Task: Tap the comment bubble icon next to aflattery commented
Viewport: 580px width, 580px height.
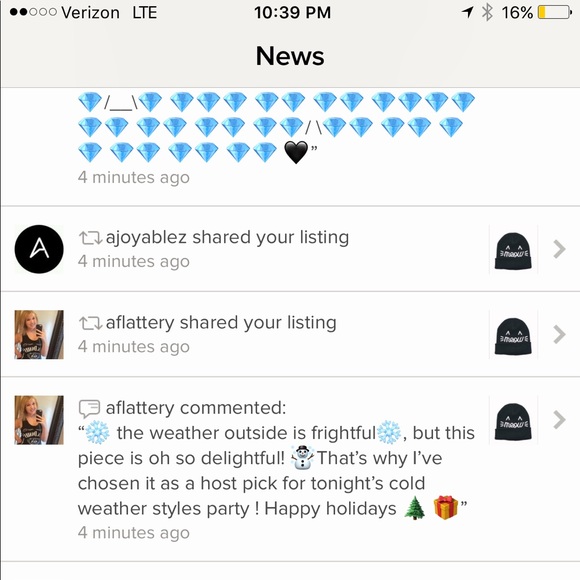Action: [89, 408]
